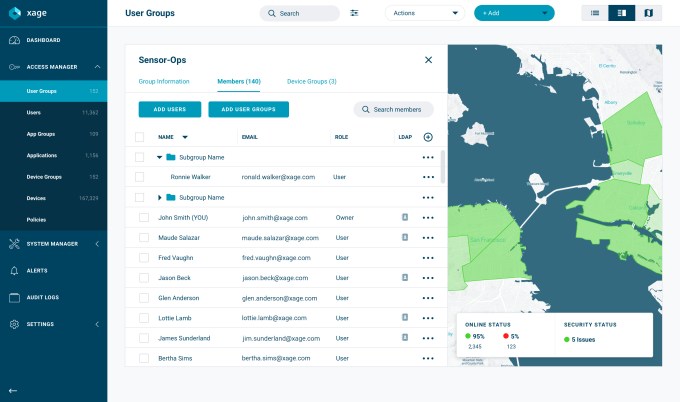The width and height of the screenshot is (680, 402).
Task: Select John Smith checkbox
Action: [144, 217]
